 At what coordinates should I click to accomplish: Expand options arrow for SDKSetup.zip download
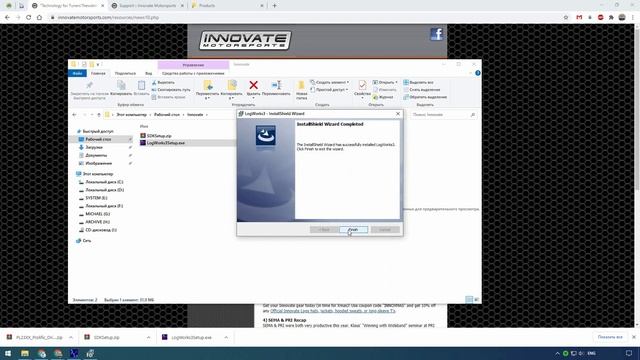click(x=149, y=338)
